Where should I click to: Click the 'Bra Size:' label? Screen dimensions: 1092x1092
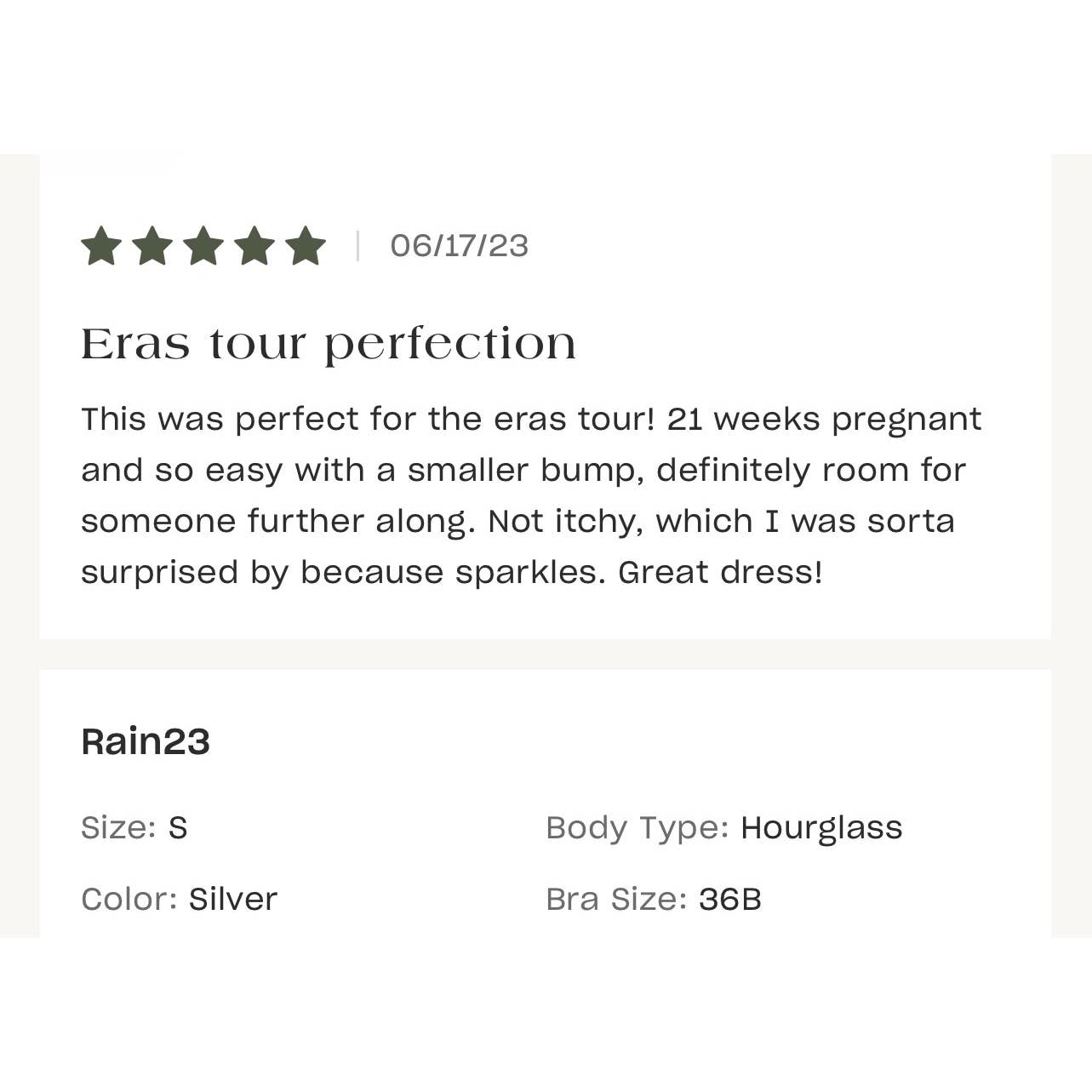(616, 899)
